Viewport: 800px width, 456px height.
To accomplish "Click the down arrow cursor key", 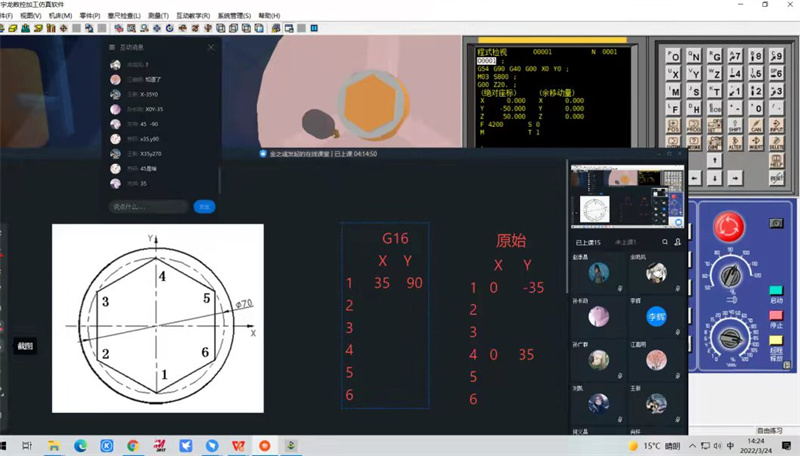I will click(715, 177).
